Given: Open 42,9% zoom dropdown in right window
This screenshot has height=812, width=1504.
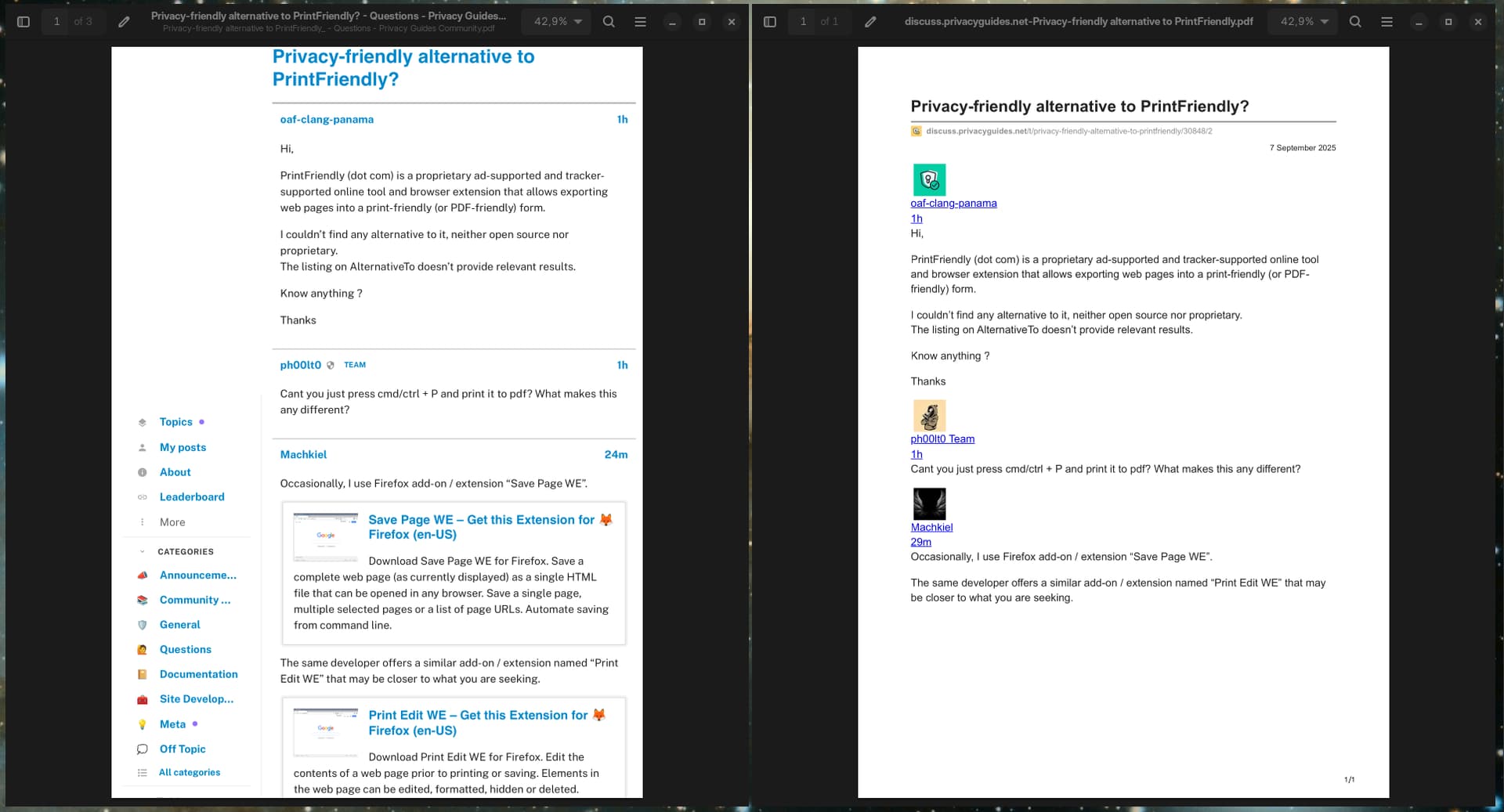Looking at the screenshot, I should pyautogui.click(x=1304, y=22).
